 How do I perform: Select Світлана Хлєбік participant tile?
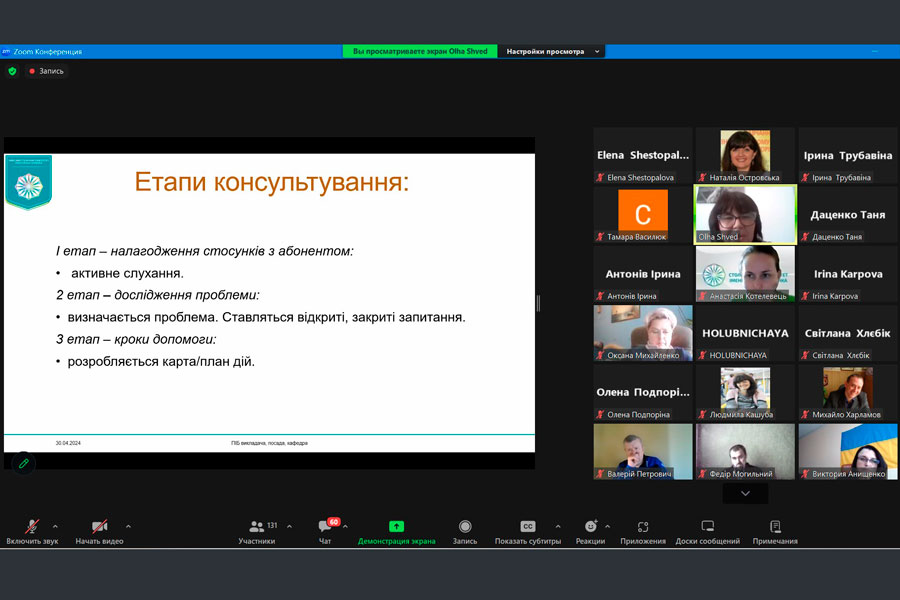tap(848, 333)
